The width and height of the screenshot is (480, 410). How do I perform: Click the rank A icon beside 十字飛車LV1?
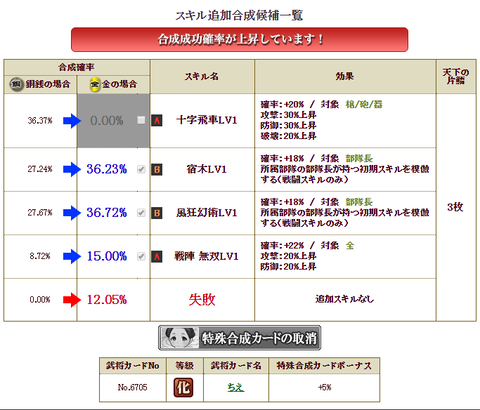(157, 120)
